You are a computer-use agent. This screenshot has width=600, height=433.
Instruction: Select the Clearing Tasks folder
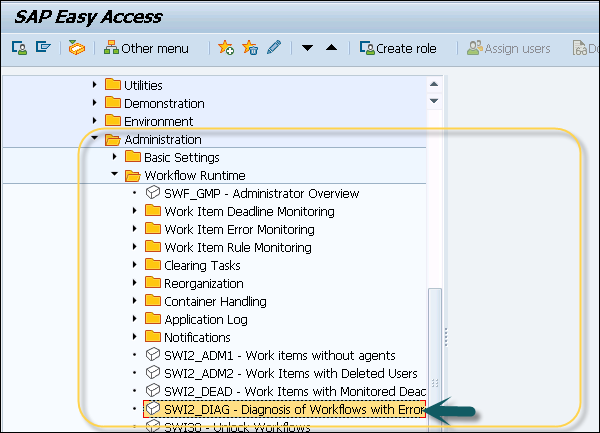click(200, 265)
